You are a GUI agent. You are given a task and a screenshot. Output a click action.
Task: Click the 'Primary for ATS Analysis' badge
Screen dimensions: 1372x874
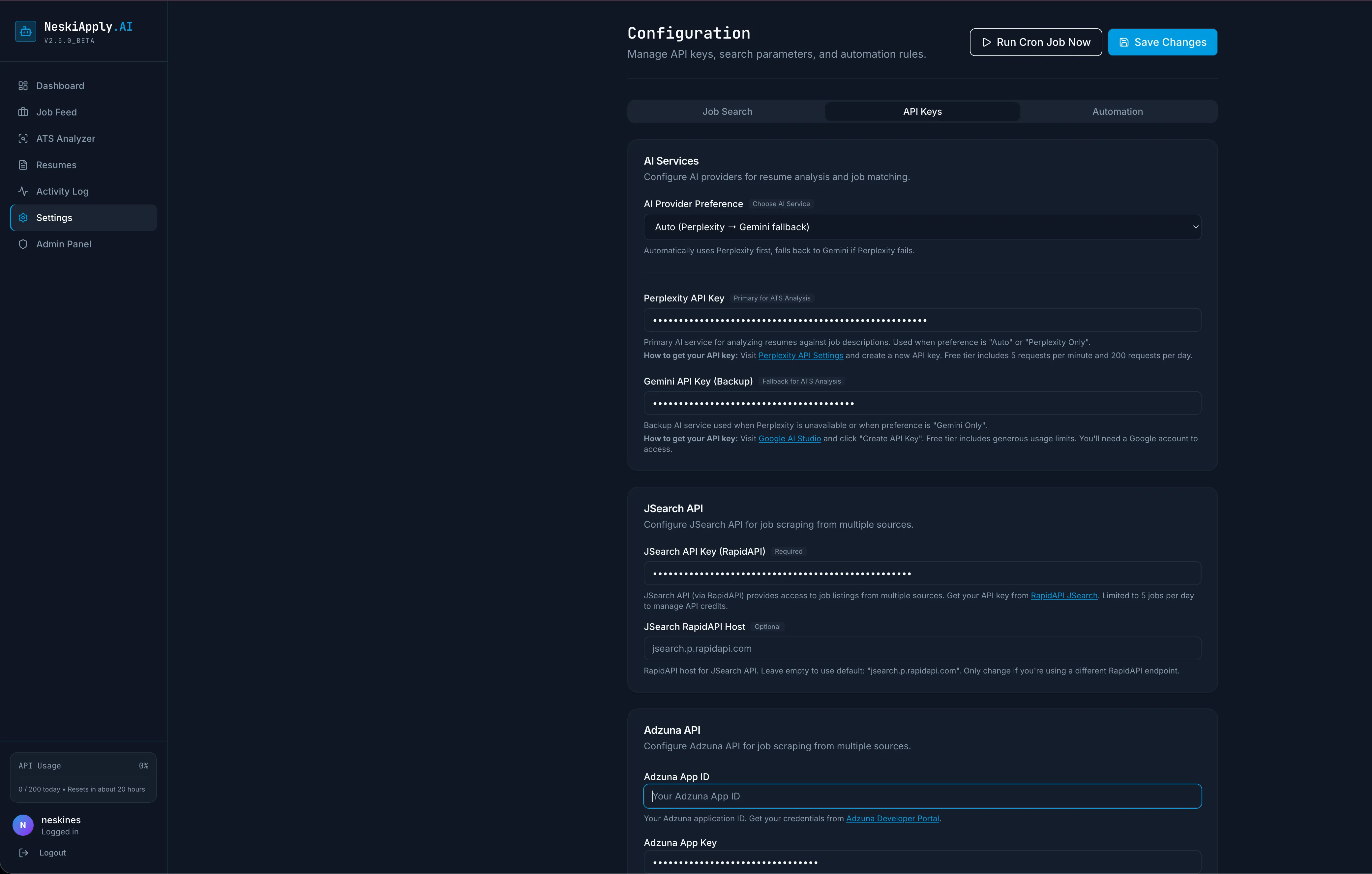coord(771,298)
